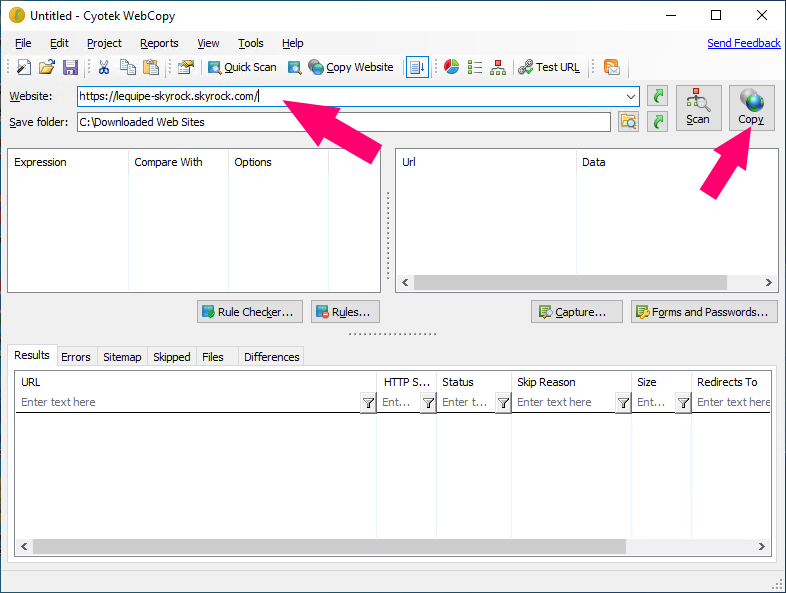Click the list view report icon

475,67
